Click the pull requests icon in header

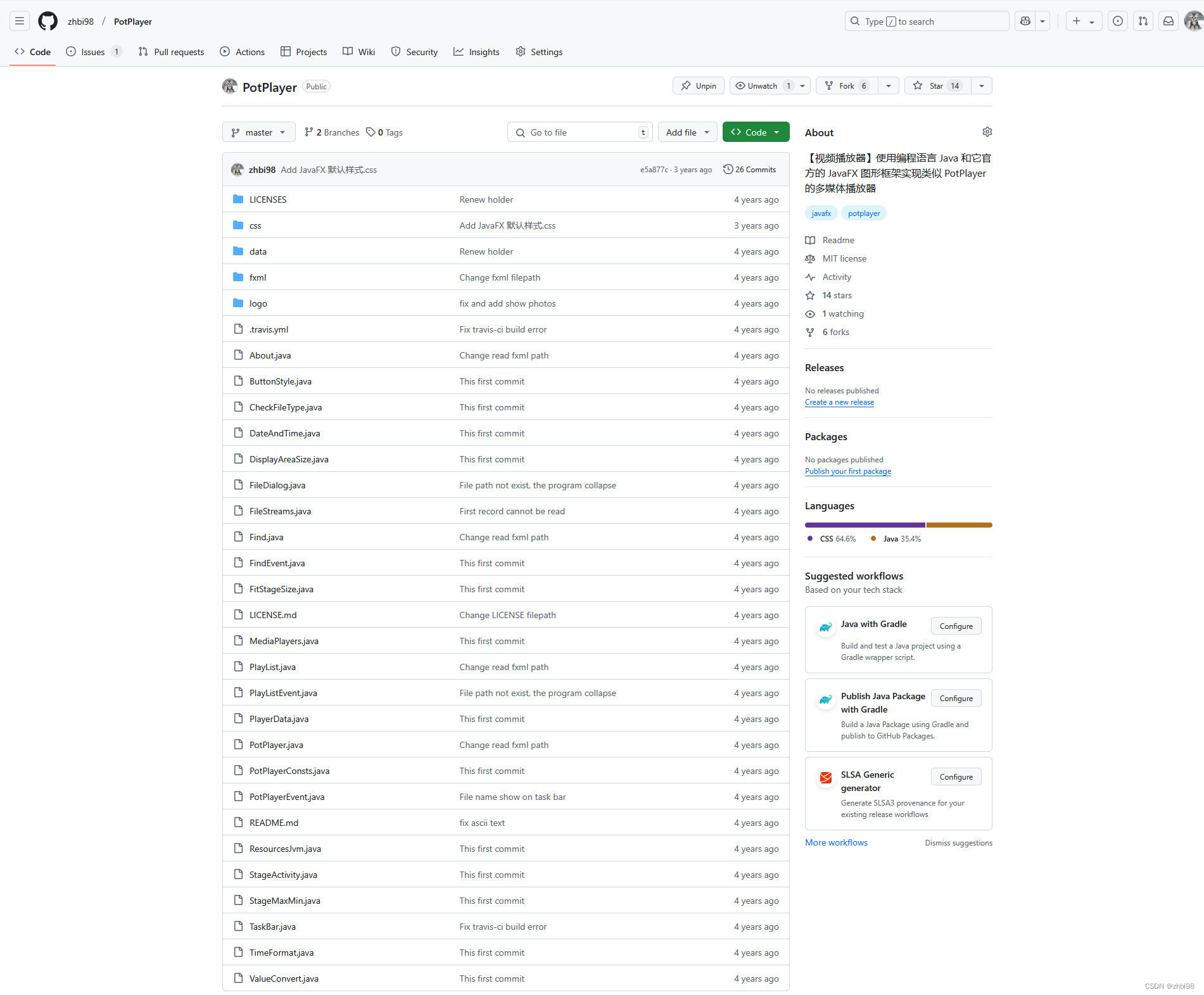tap(1143, 22)
